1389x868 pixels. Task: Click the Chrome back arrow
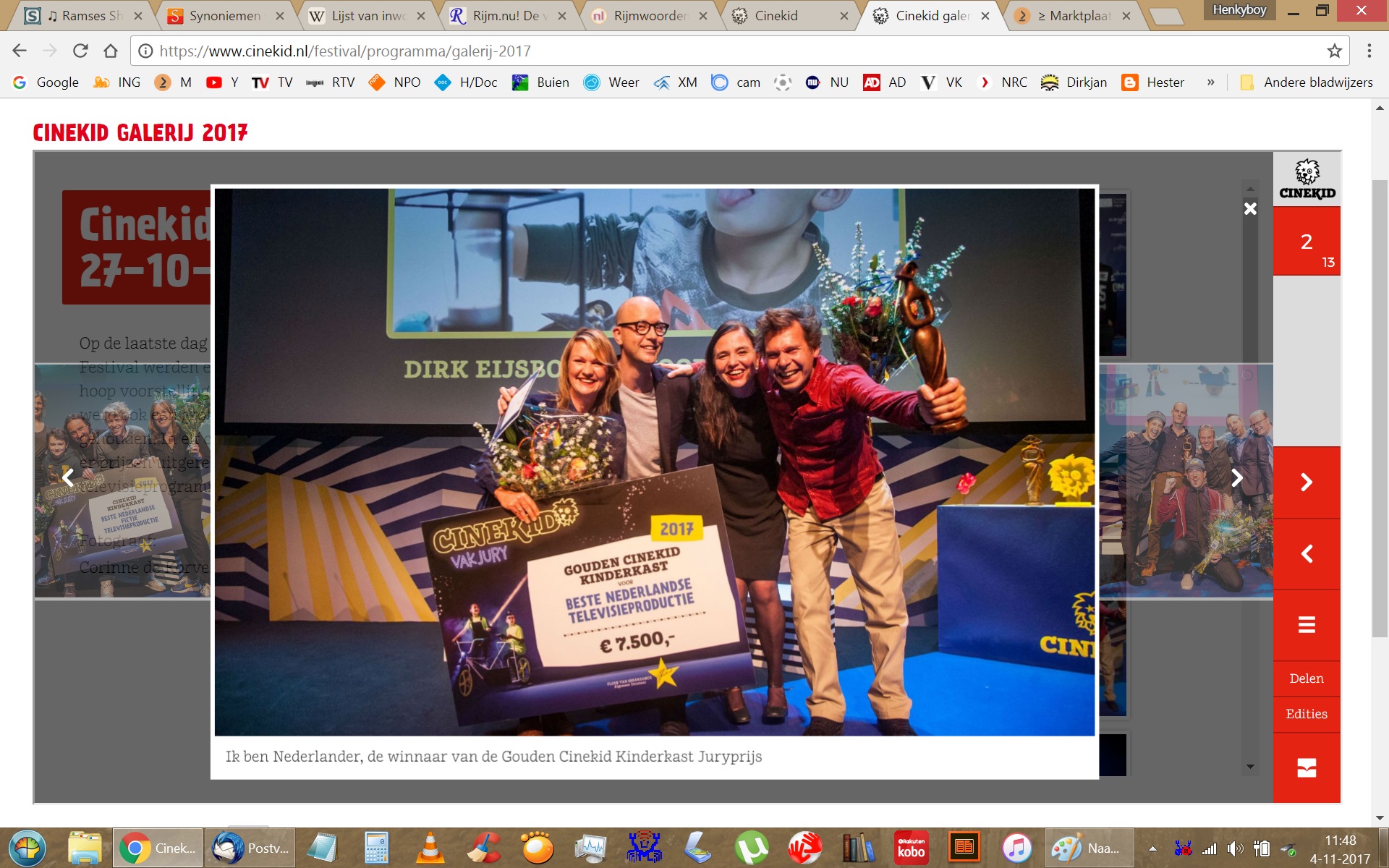tap(20, 51)
